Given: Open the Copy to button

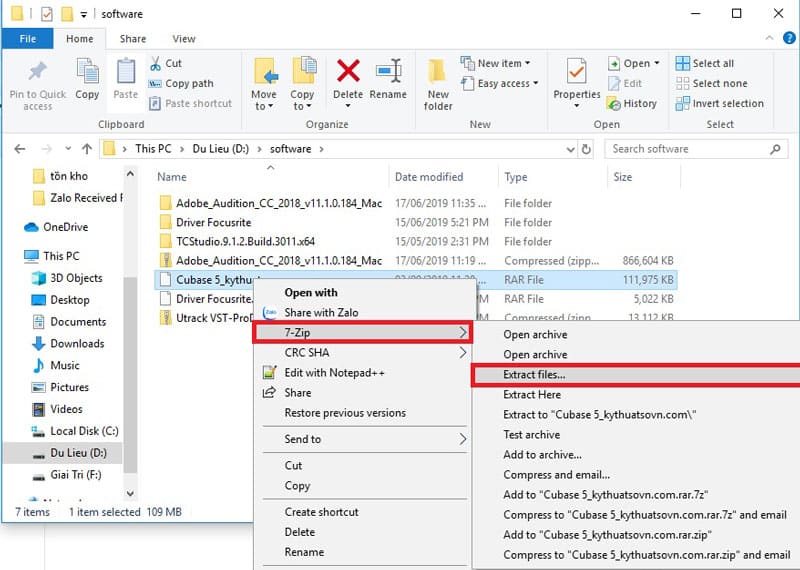Looking at the screenshot, I should 303,84.
